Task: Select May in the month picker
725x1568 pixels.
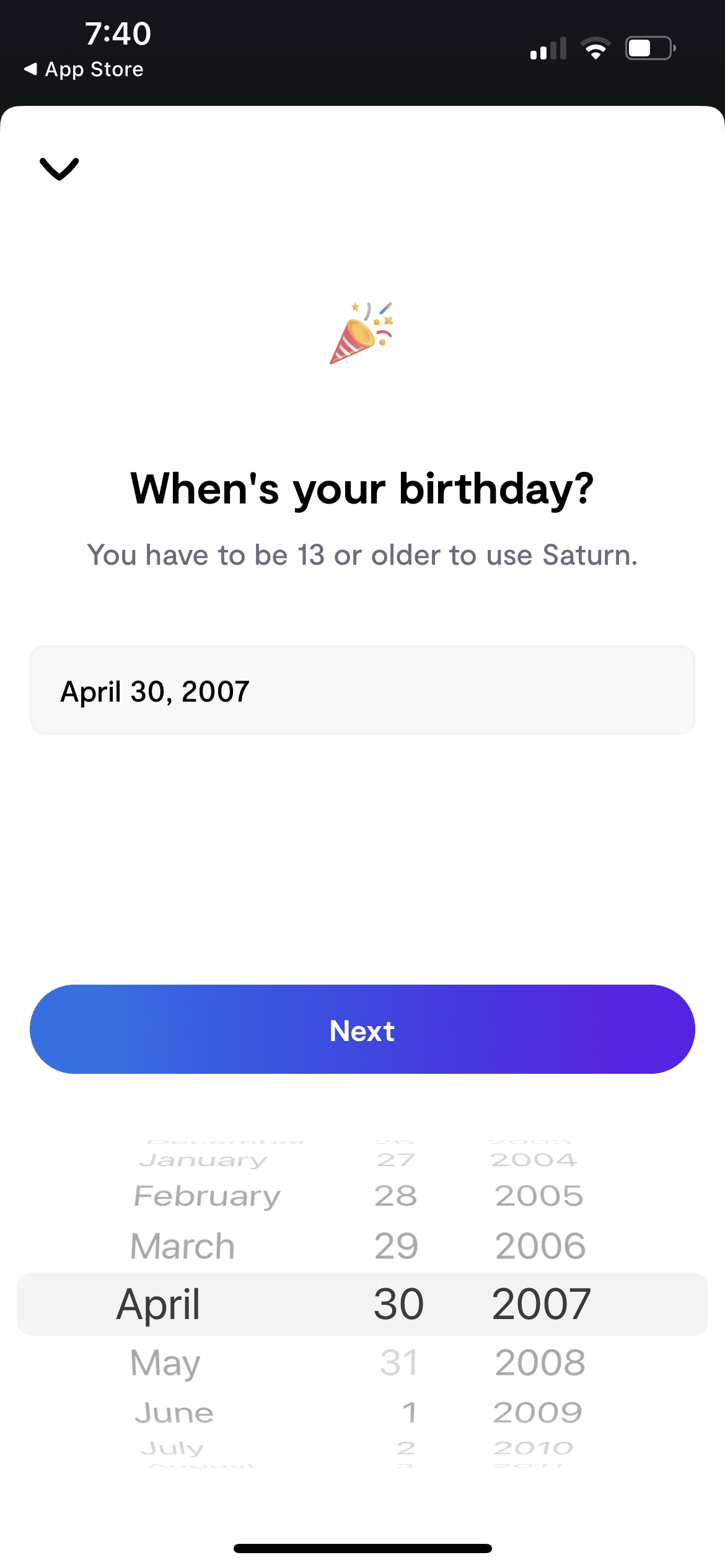Action: coord(165,1362)
